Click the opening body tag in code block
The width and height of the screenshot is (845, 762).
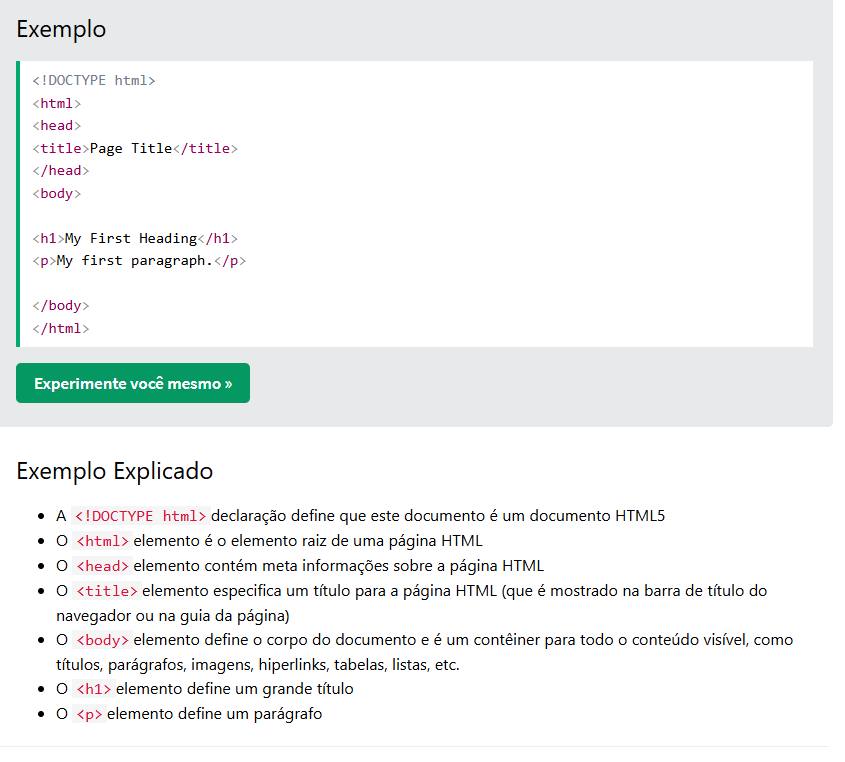pos(56,193)
